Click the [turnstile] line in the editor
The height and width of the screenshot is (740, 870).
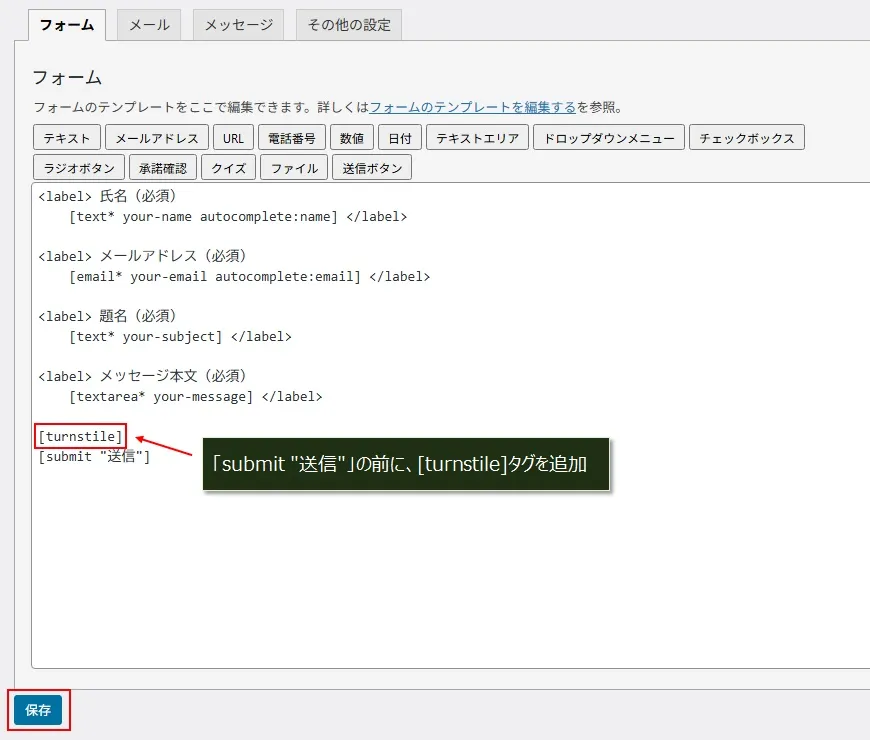coord(80,437)
